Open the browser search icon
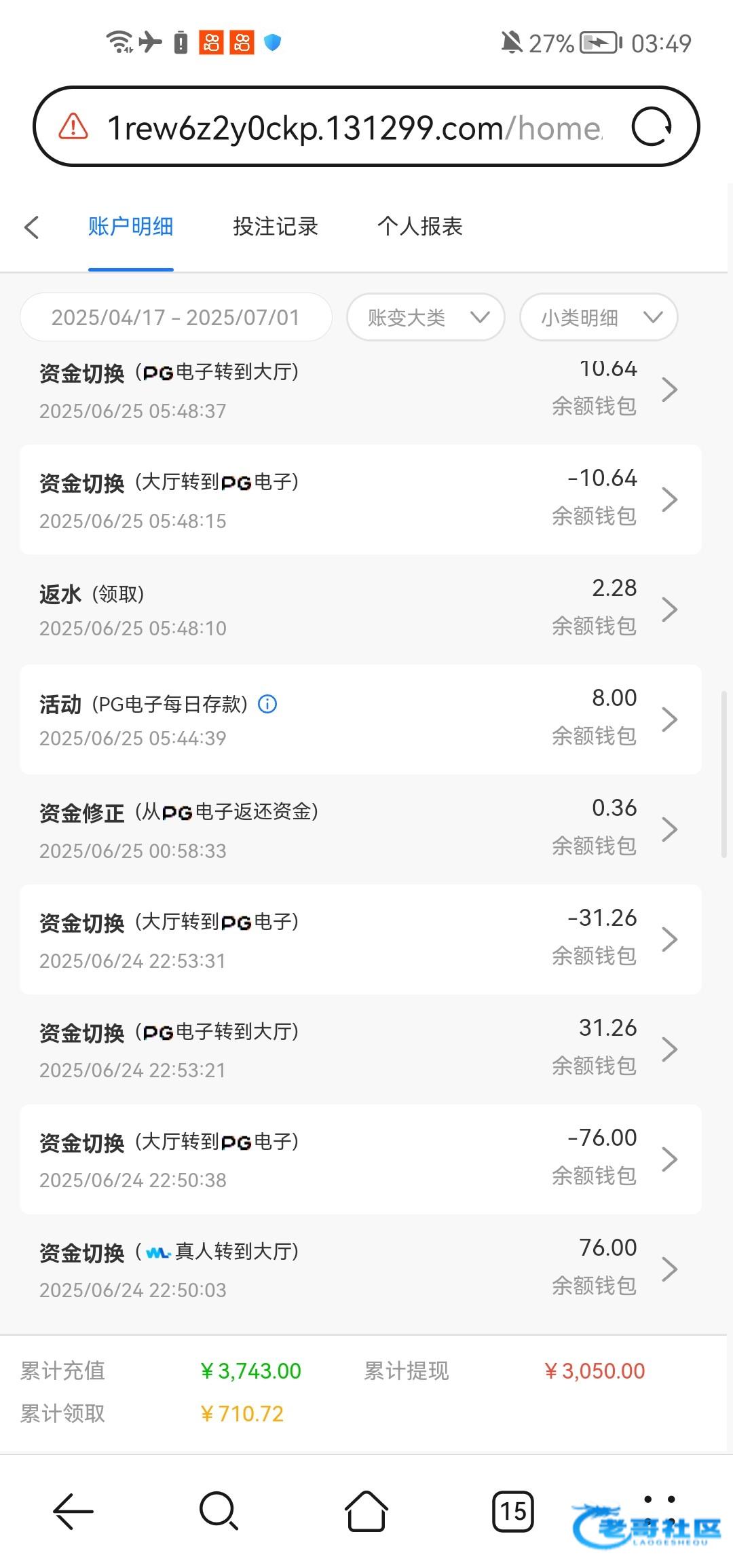This screenshot has height=1568, width=733. coord(219,1511)
